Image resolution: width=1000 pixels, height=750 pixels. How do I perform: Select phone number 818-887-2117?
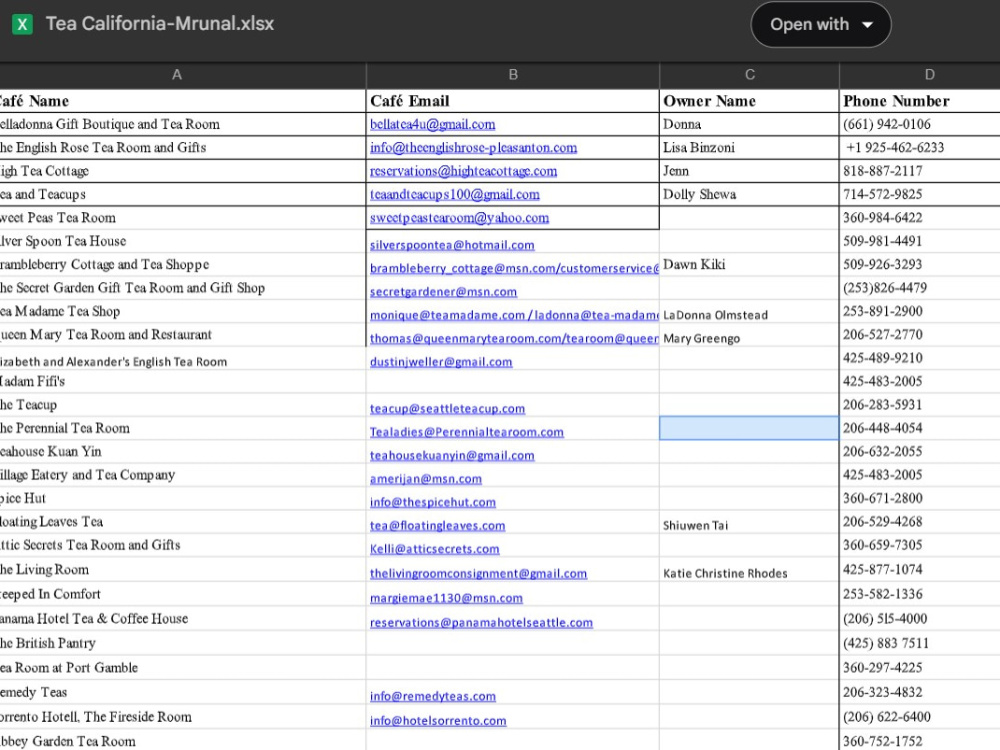[x=920, y=171]
